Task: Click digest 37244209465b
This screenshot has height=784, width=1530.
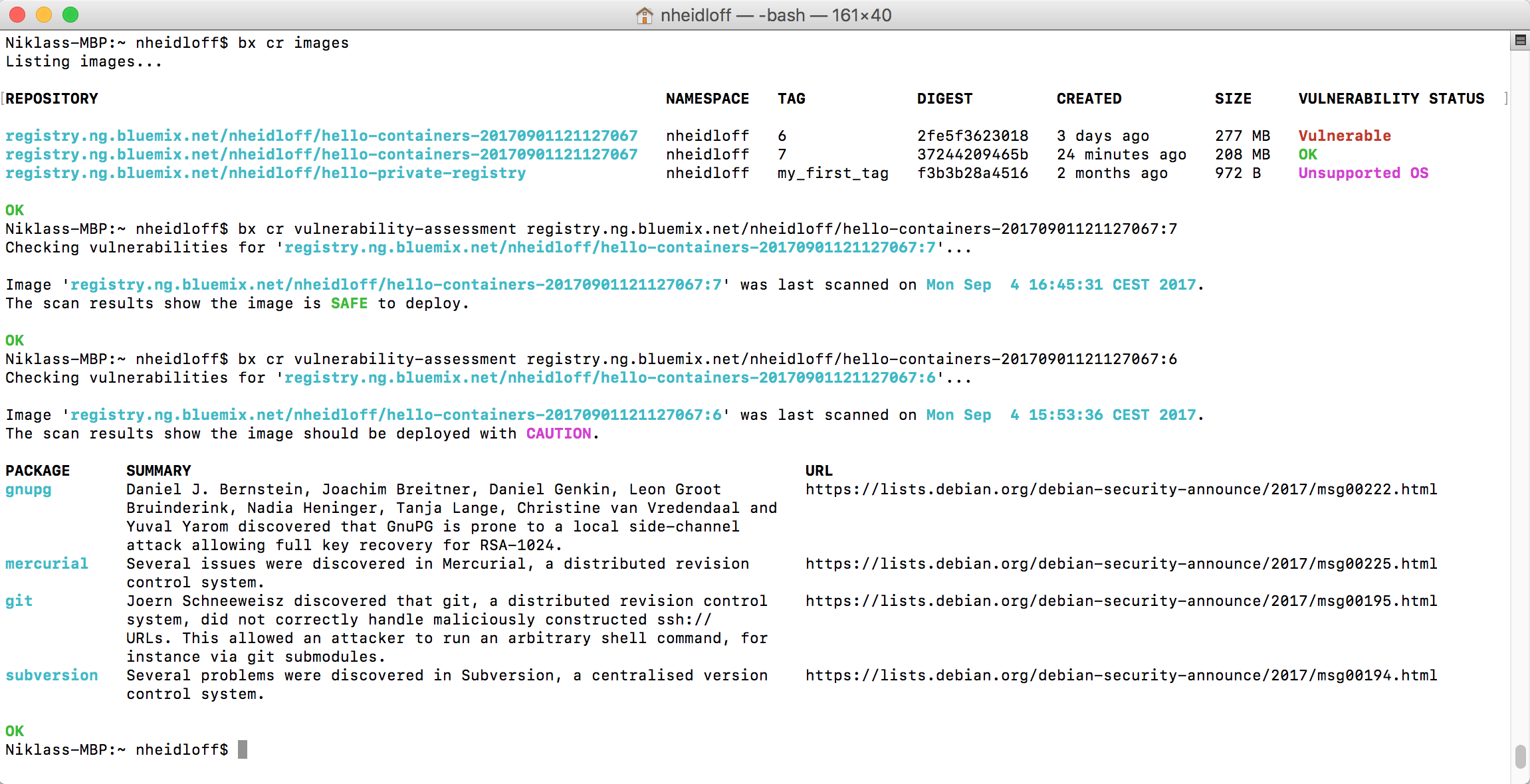Action: [972, 154]
